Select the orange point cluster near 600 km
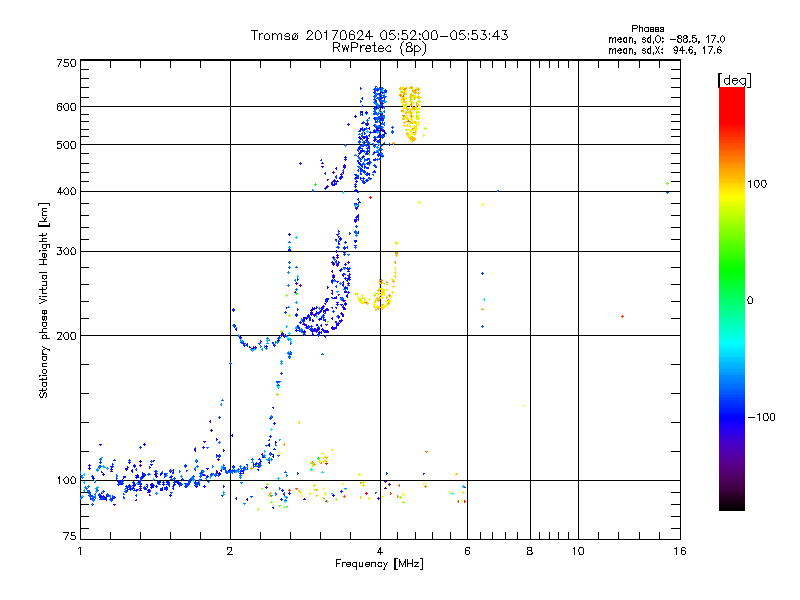 pos(410,112)
